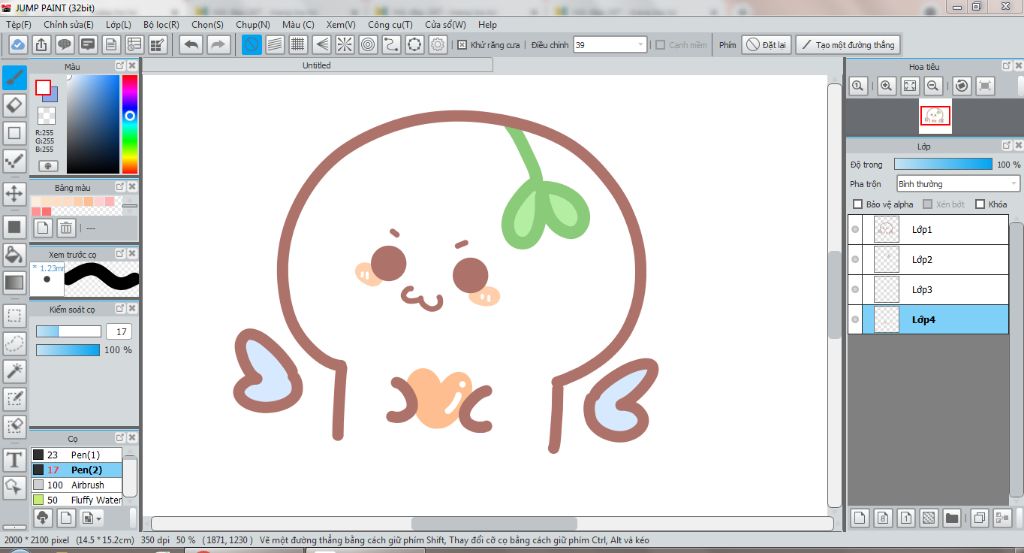Image resolution: width=1024 pixels, height=553 pixels.
Task: Click the Redo arrow
Action: point(219,44)
